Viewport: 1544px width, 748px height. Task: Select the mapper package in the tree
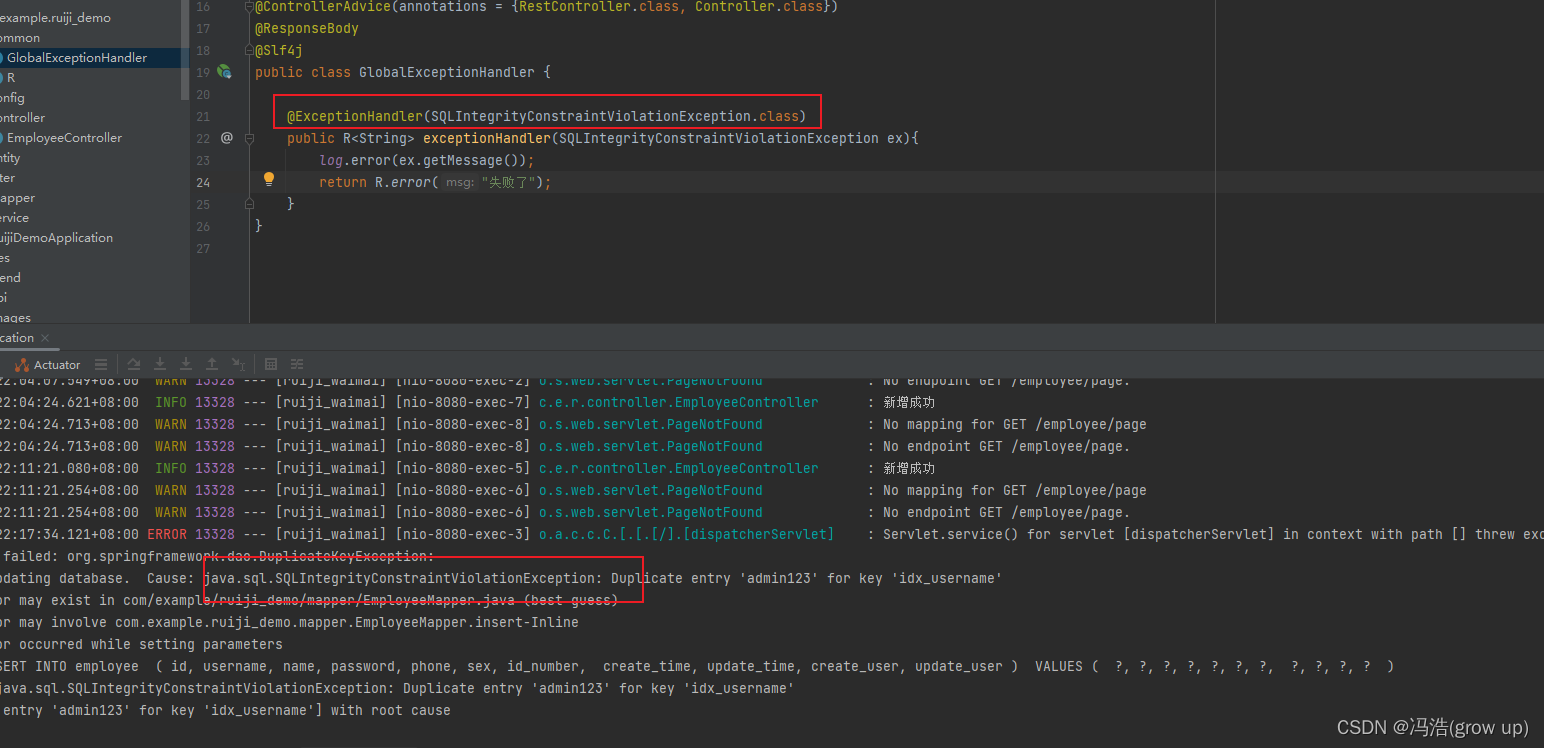[17, 198]
